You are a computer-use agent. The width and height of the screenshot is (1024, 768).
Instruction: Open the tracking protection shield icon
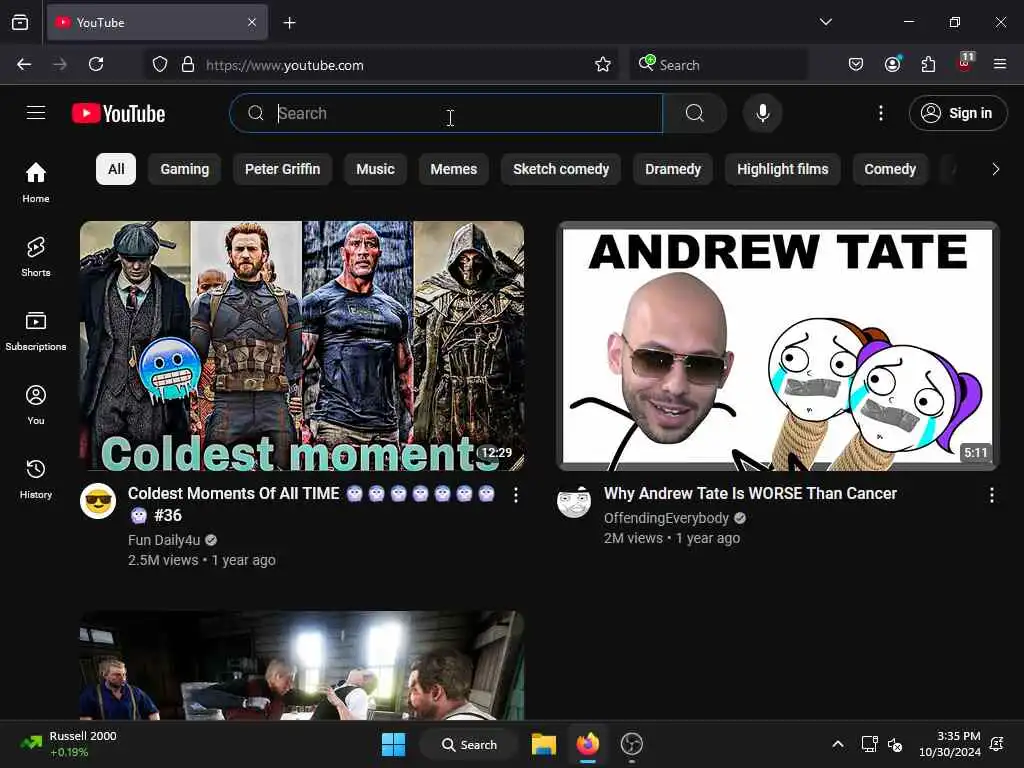(x=160, y=64)
